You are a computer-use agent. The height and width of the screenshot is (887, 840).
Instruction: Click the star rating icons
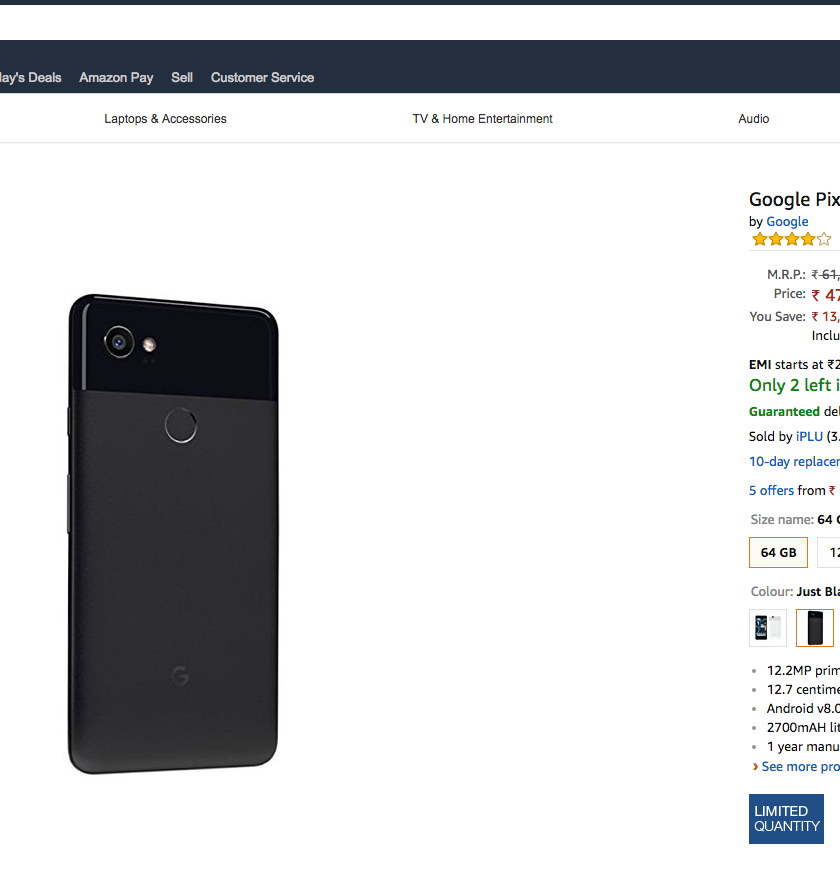tap(791, 239)
